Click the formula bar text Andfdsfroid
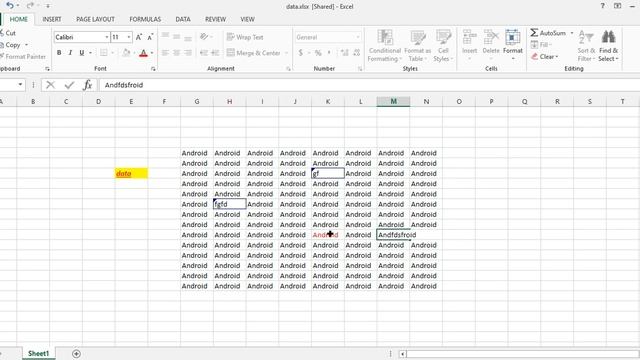This screenshot has width=640, height=360. pyautogui.click(x=124, y=85)
